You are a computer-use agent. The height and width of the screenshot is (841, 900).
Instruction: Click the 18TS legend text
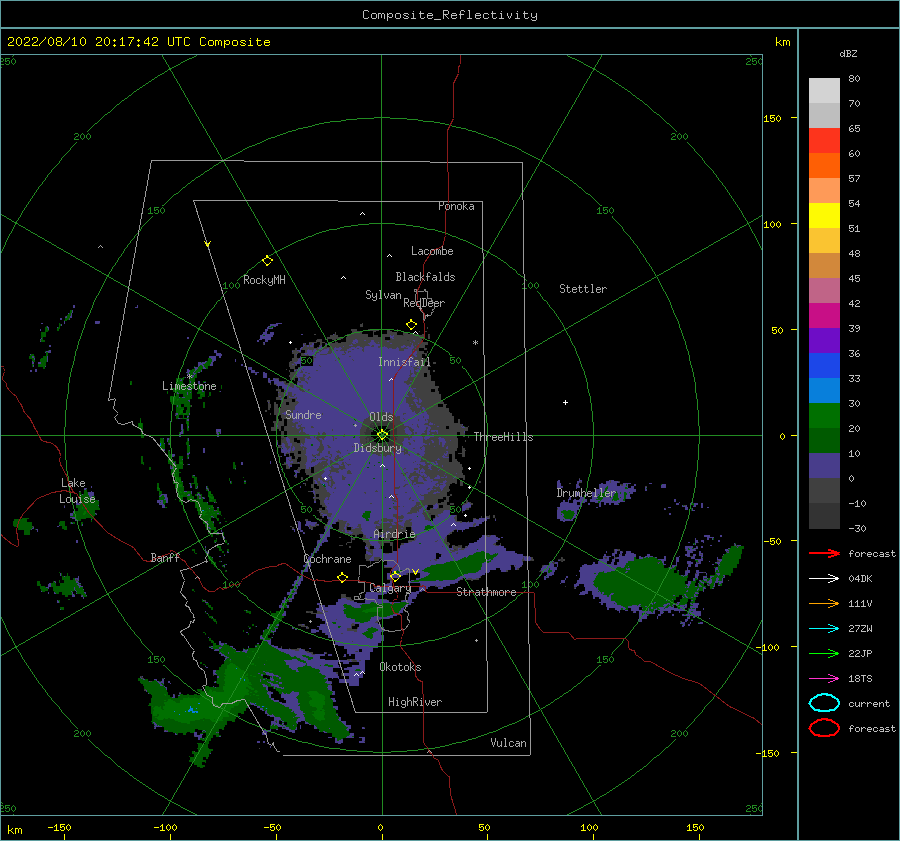(x=860, y=678)
